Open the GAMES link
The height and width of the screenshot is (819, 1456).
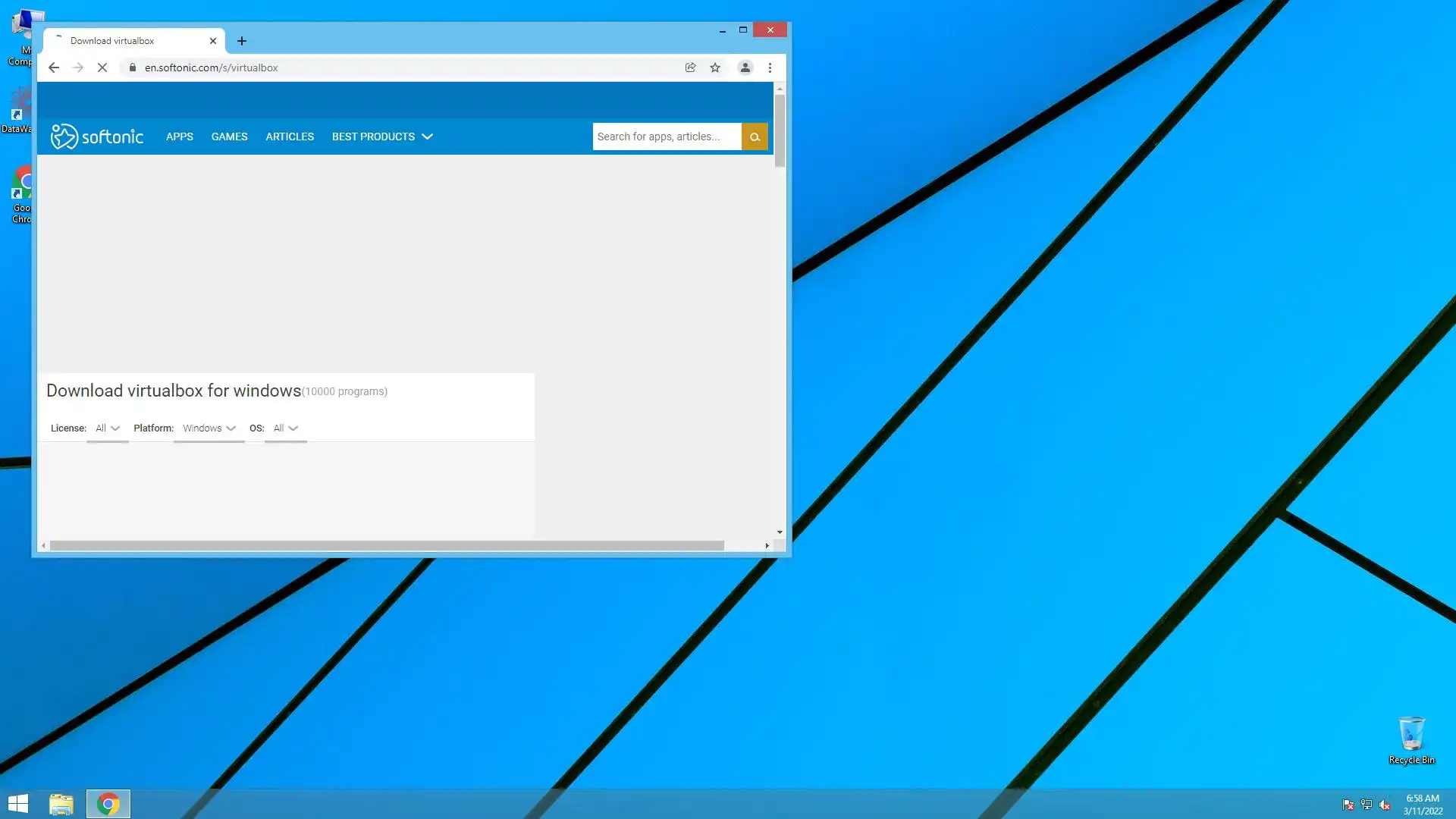click(x=229, y=136)
